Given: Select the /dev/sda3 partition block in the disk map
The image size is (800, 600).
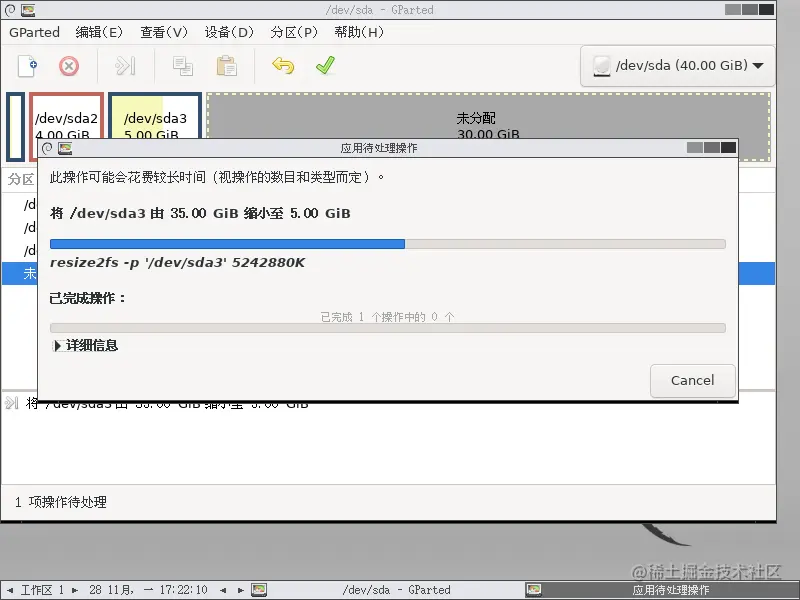Looking at the screenshot, I should pos(155,116).
